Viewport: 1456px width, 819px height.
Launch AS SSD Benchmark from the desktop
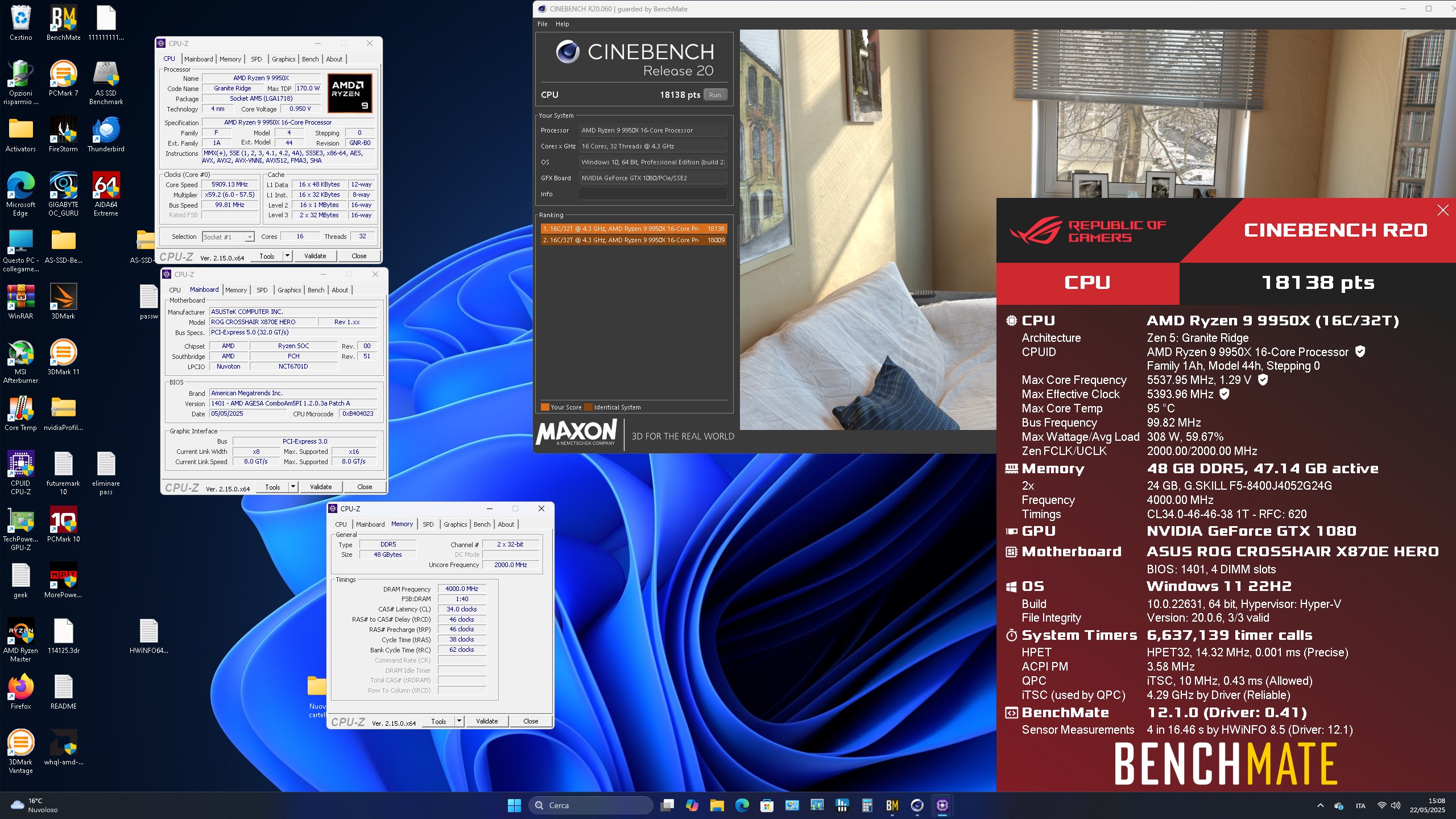pos(106,82)
